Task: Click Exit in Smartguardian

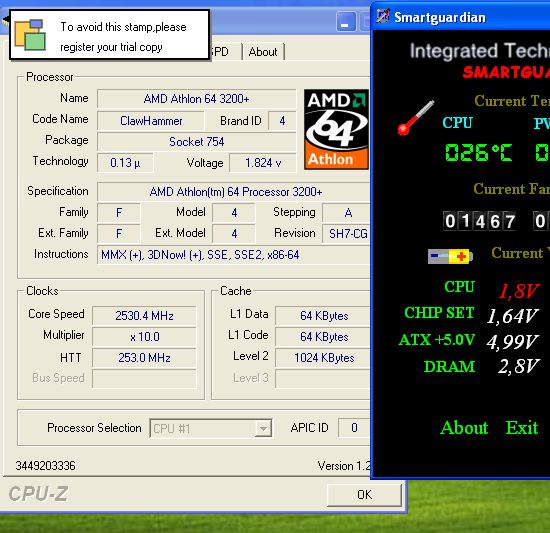Action: [x=522, y=428]
